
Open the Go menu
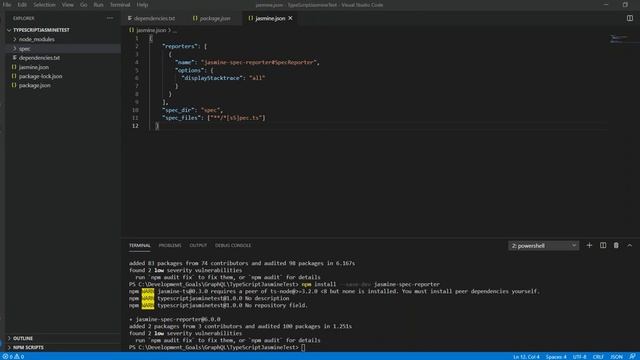84,5
